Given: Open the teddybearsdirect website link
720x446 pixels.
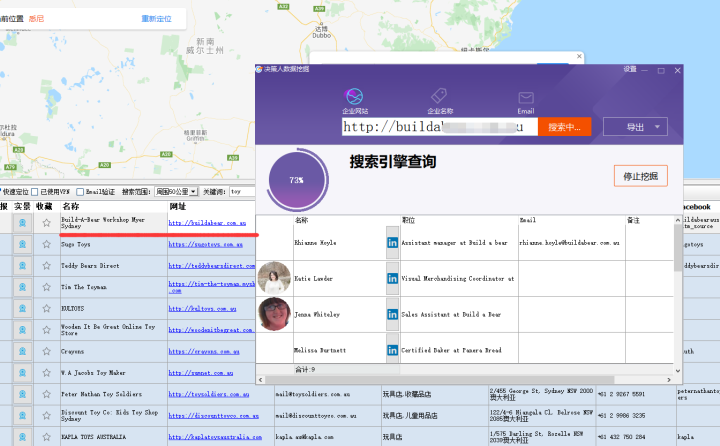Looking at the screenshot, I should (x=212, y=265).
